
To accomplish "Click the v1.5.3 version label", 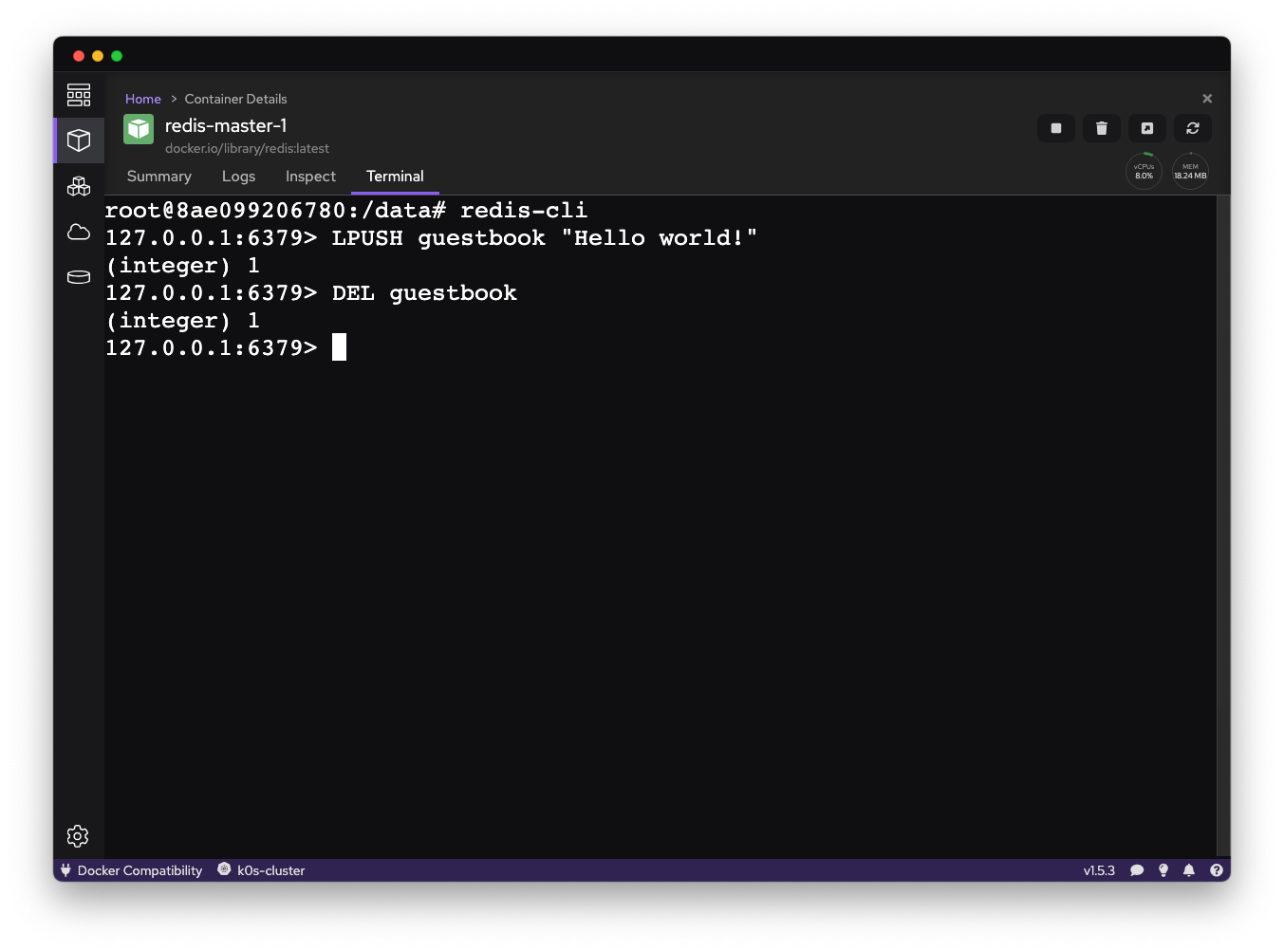I will tap(1099, 870).
